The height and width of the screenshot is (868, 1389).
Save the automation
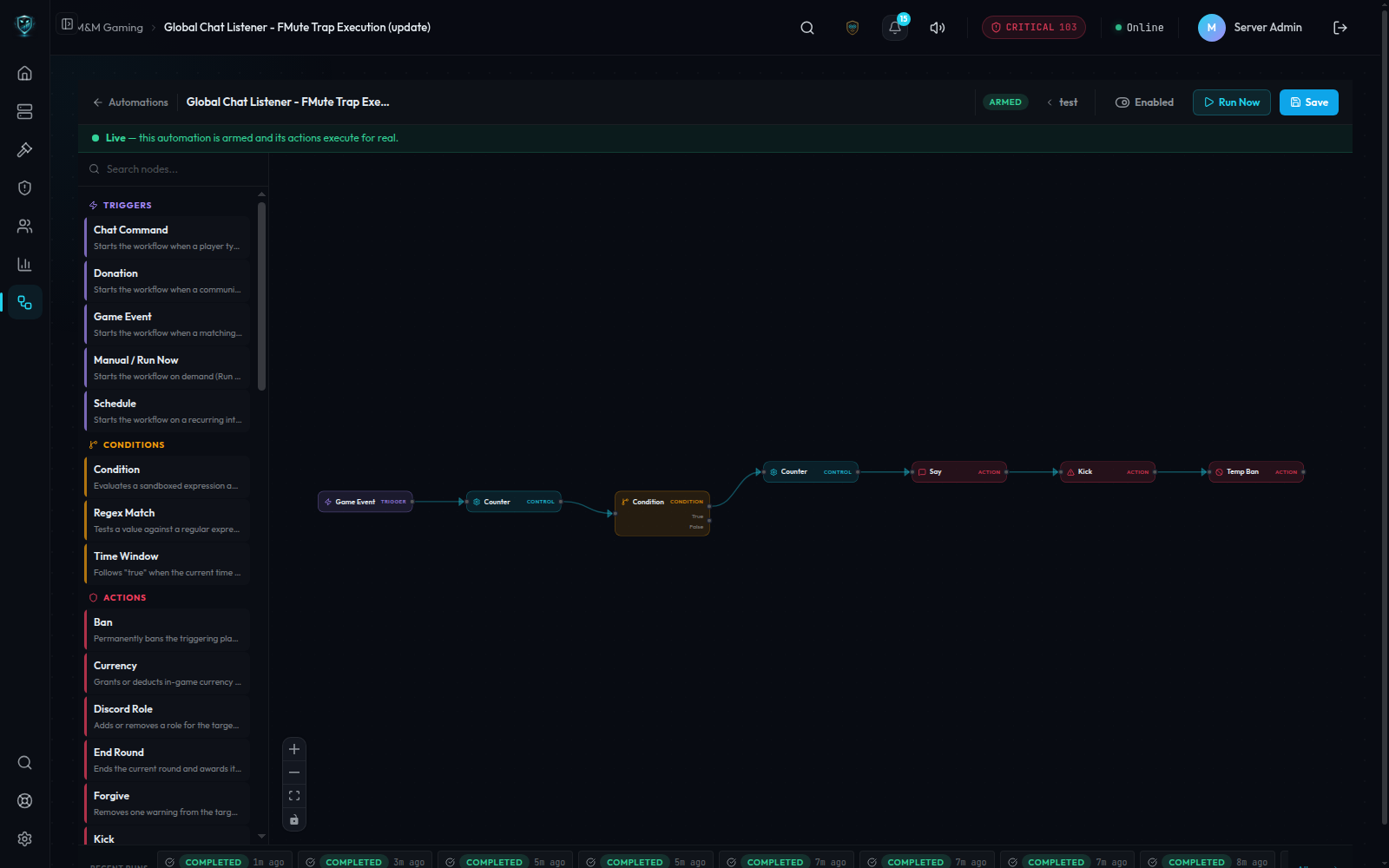pyautogui.click(x=1309, y=102)
